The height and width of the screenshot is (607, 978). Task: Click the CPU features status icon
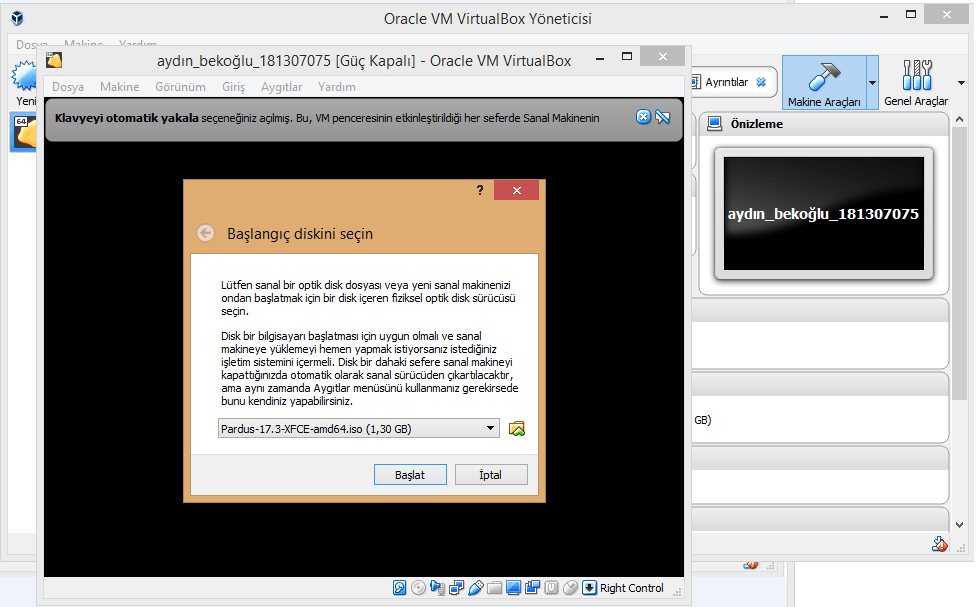[551, 588]
